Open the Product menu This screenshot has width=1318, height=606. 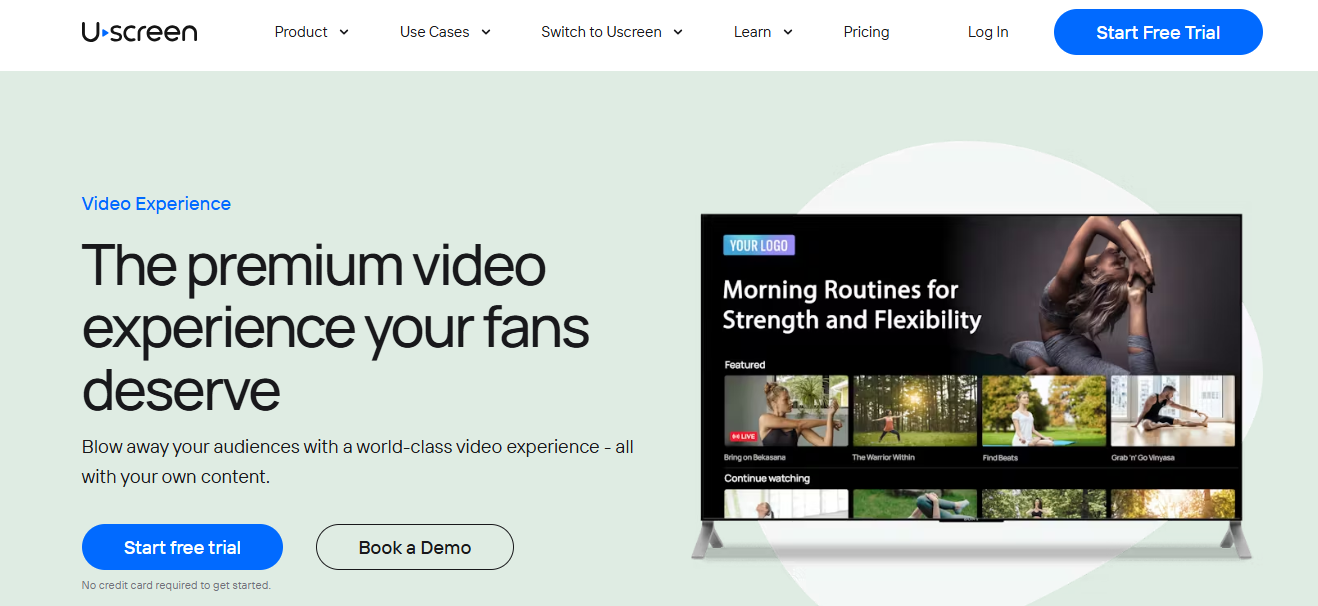301,32
